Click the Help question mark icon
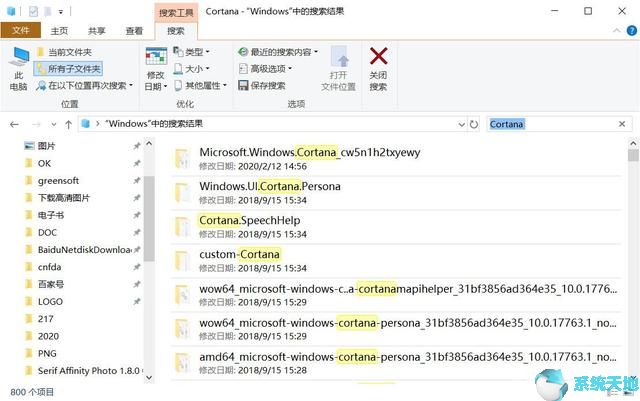This screenshot has height=401, width=640. (631, 31)
